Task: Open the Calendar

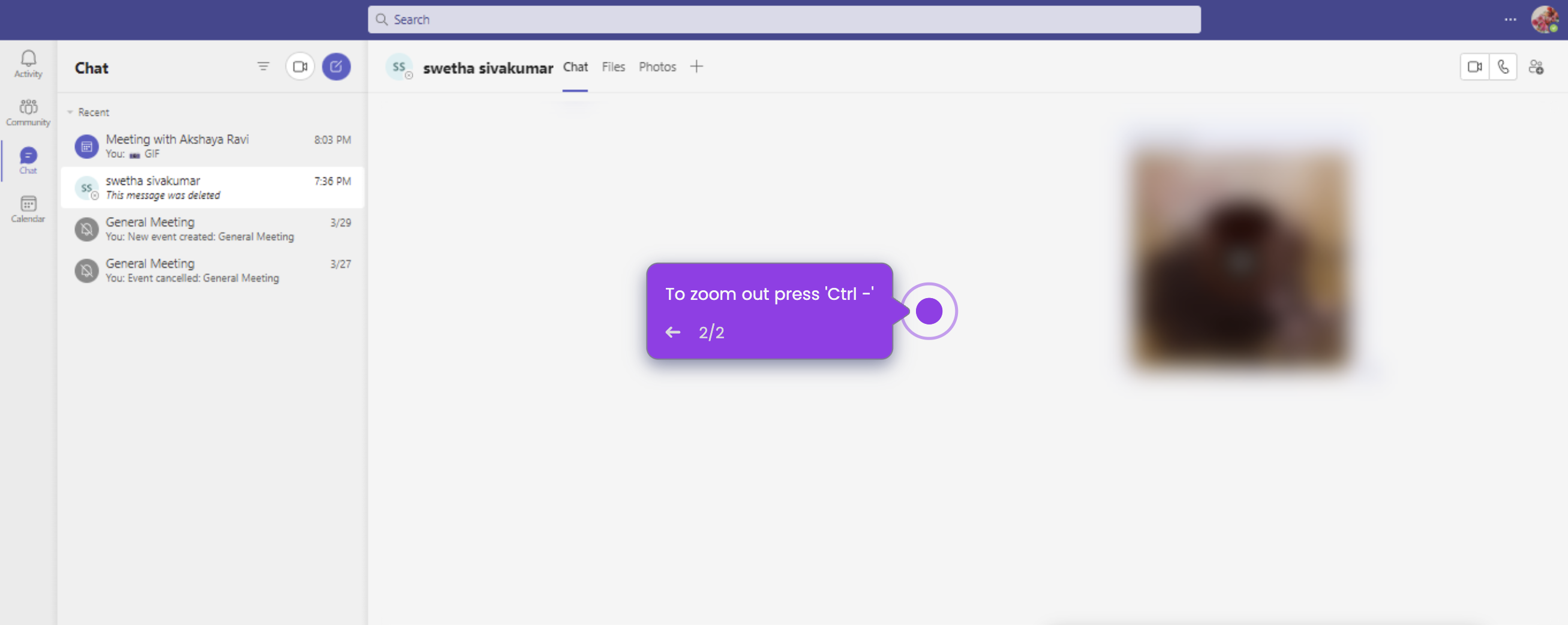Action: 28,208
